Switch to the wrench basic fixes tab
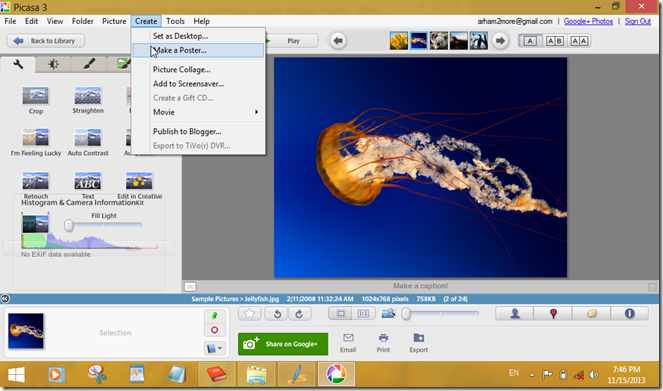The height and width of the screenshot is (391, 663). tap(18, 64)
